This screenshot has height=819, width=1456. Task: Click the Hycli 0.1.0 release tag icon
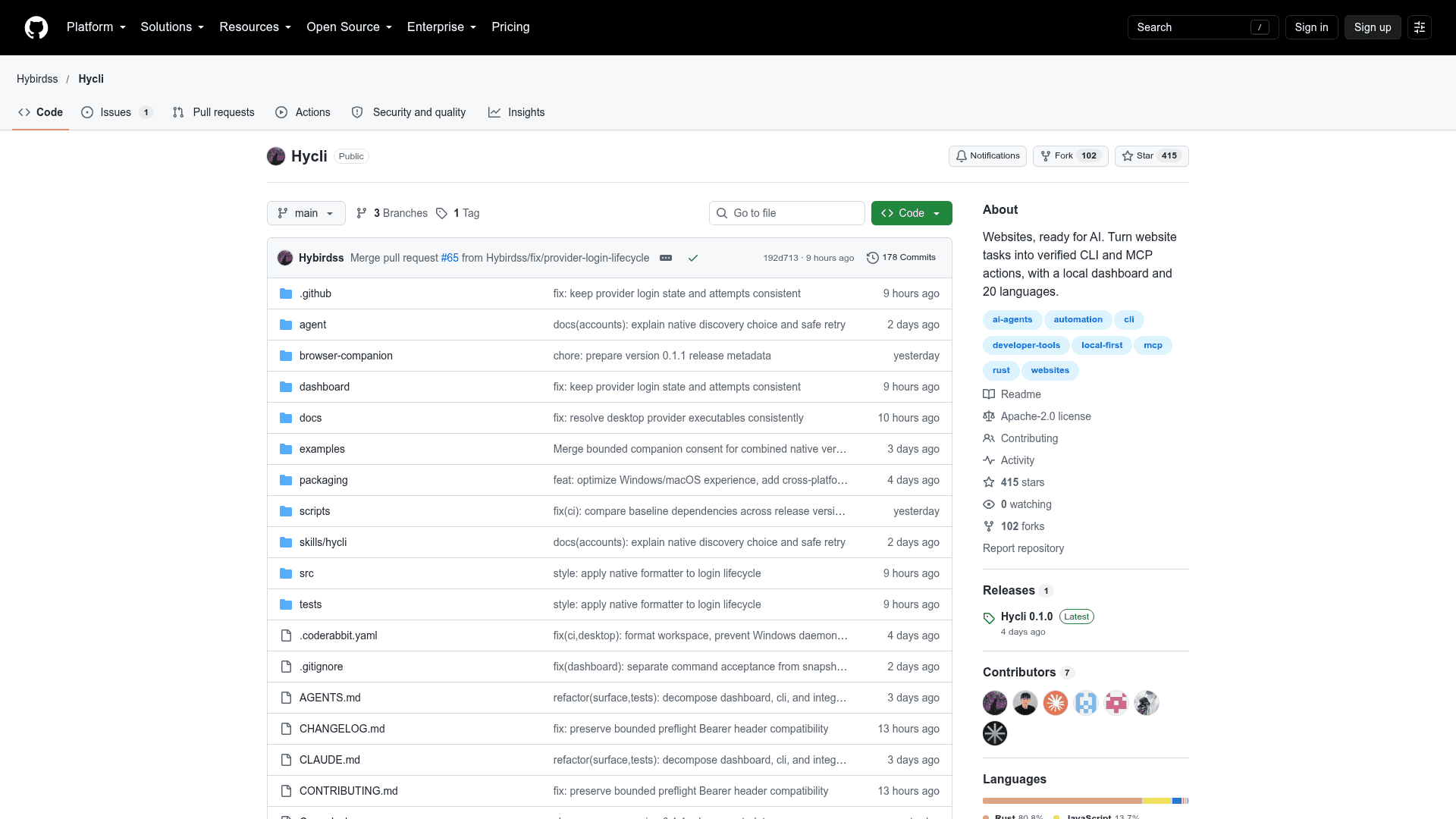989,618
